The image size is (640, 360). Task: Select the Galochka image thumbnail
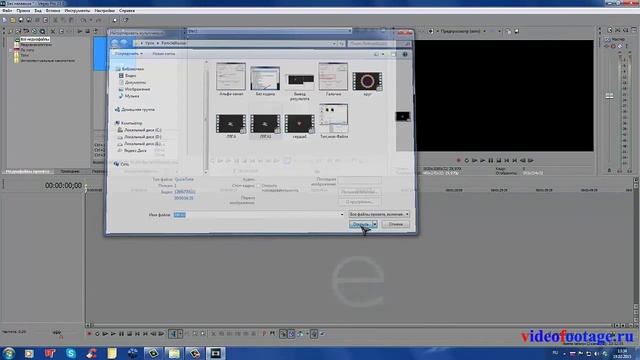[333, 76]
